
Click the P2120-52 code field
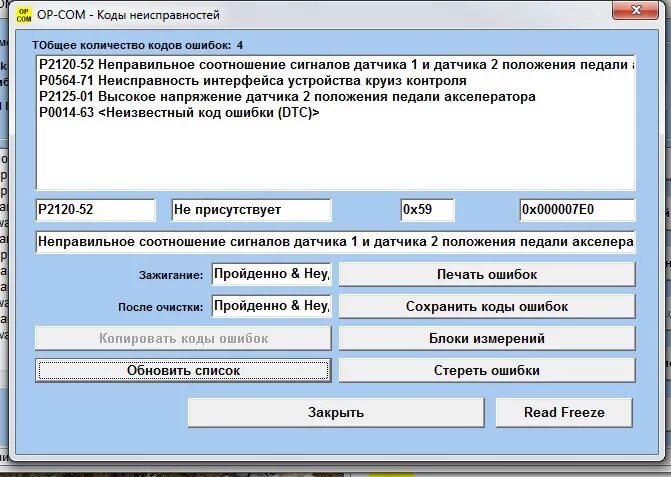(95, 210)
